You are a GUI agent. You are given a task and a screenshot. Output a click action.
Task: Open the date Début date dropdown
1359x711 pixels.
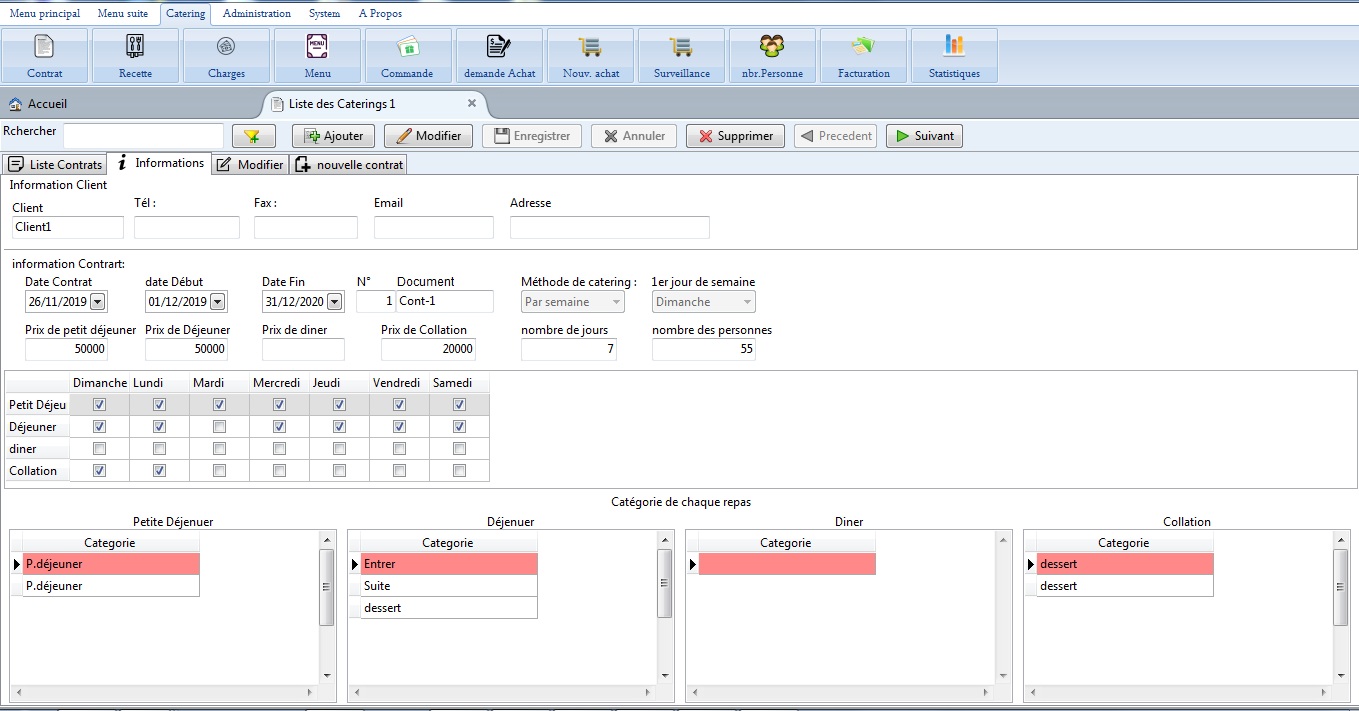[217, 302]
